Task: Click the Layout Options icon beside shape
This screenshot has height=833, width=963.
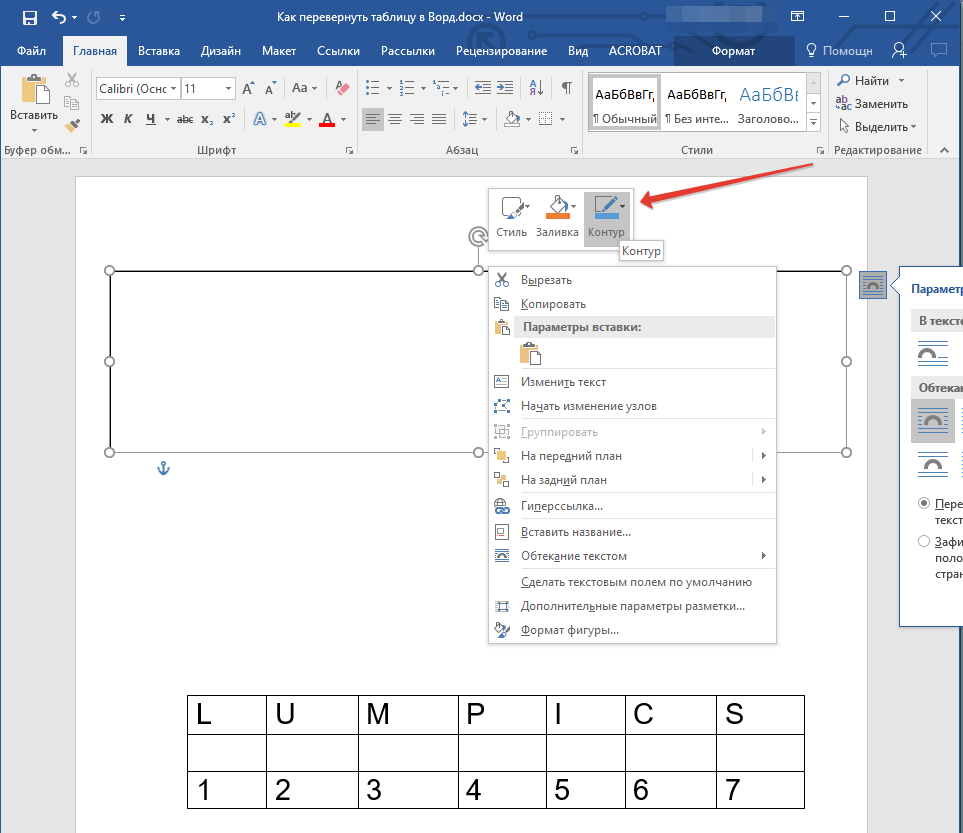Action: point(872,286)
